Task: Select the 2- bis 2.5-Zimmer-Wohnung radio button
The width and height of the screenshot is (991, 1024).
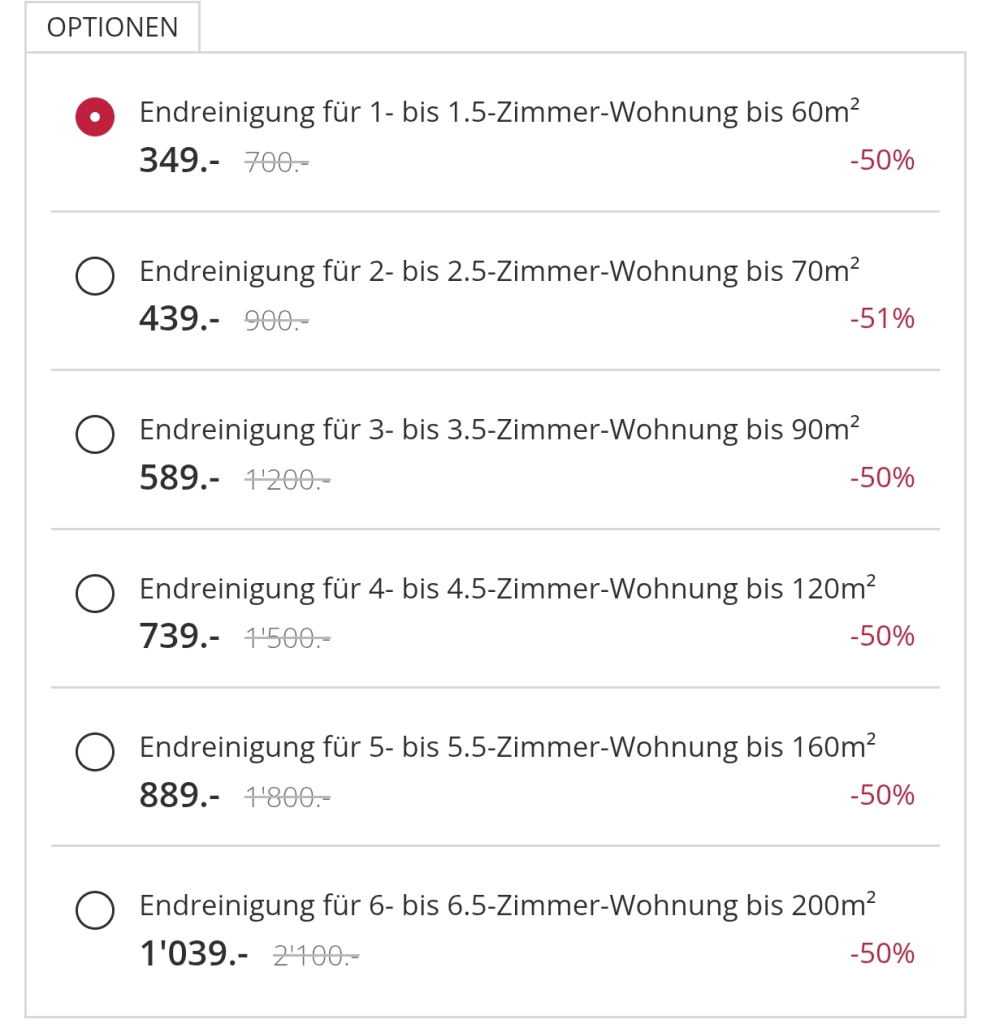Action: tap(94, 277)
